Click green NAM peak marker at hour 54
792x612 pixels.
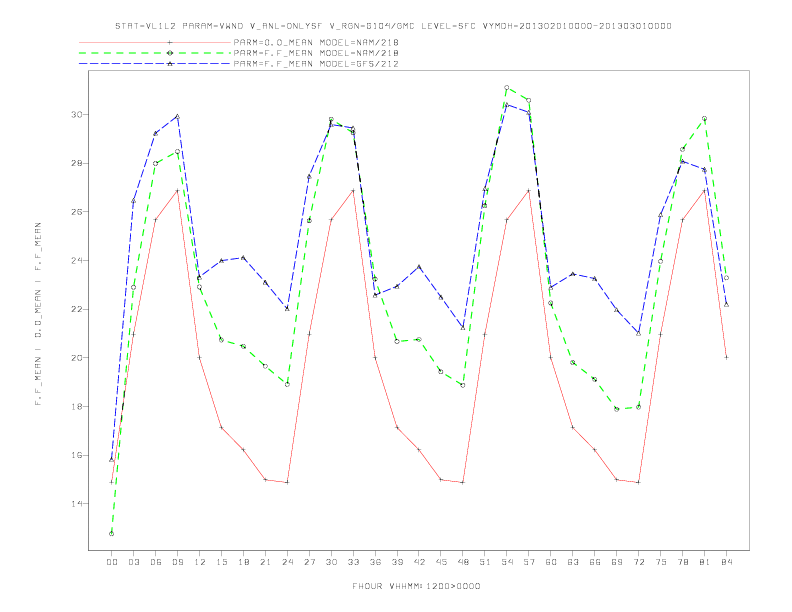pos(507,88)
